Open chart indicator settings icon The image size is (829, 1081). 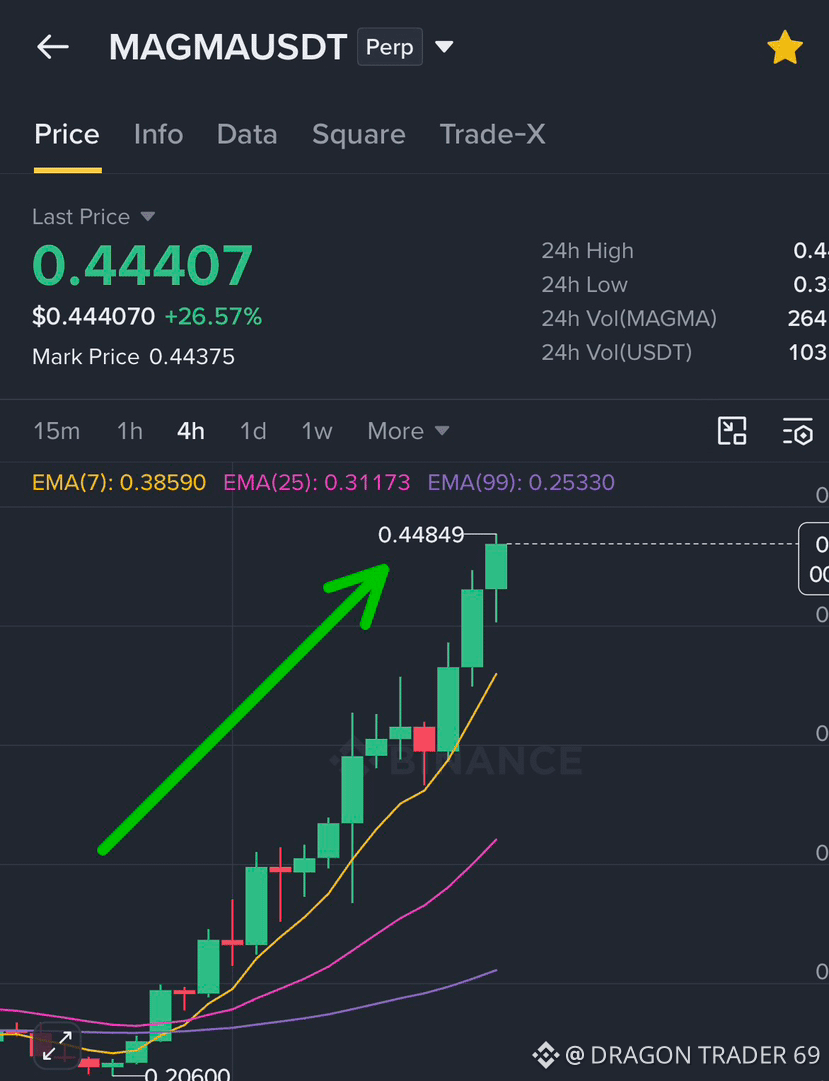coord(798,432)
